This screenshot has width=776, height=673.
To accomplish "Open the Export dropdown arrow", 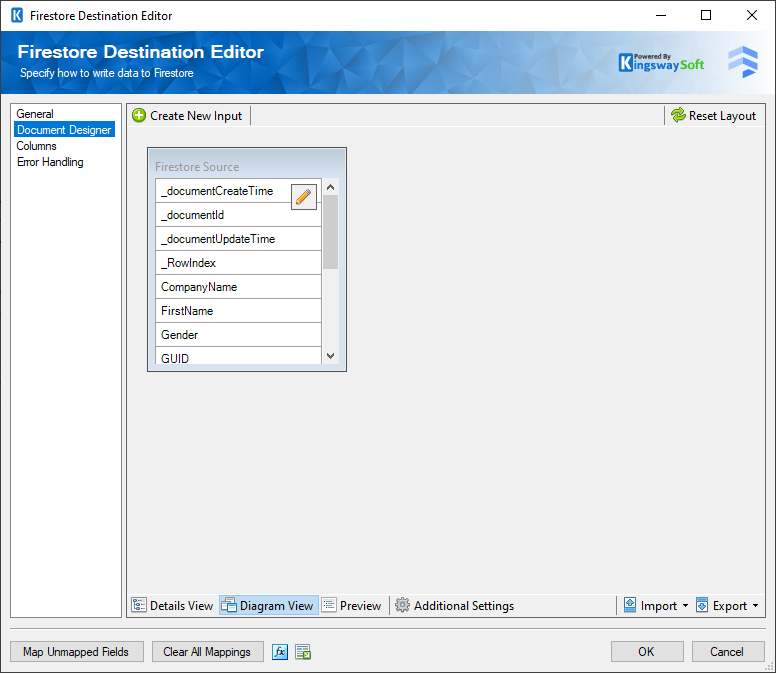I will point(756,606).
